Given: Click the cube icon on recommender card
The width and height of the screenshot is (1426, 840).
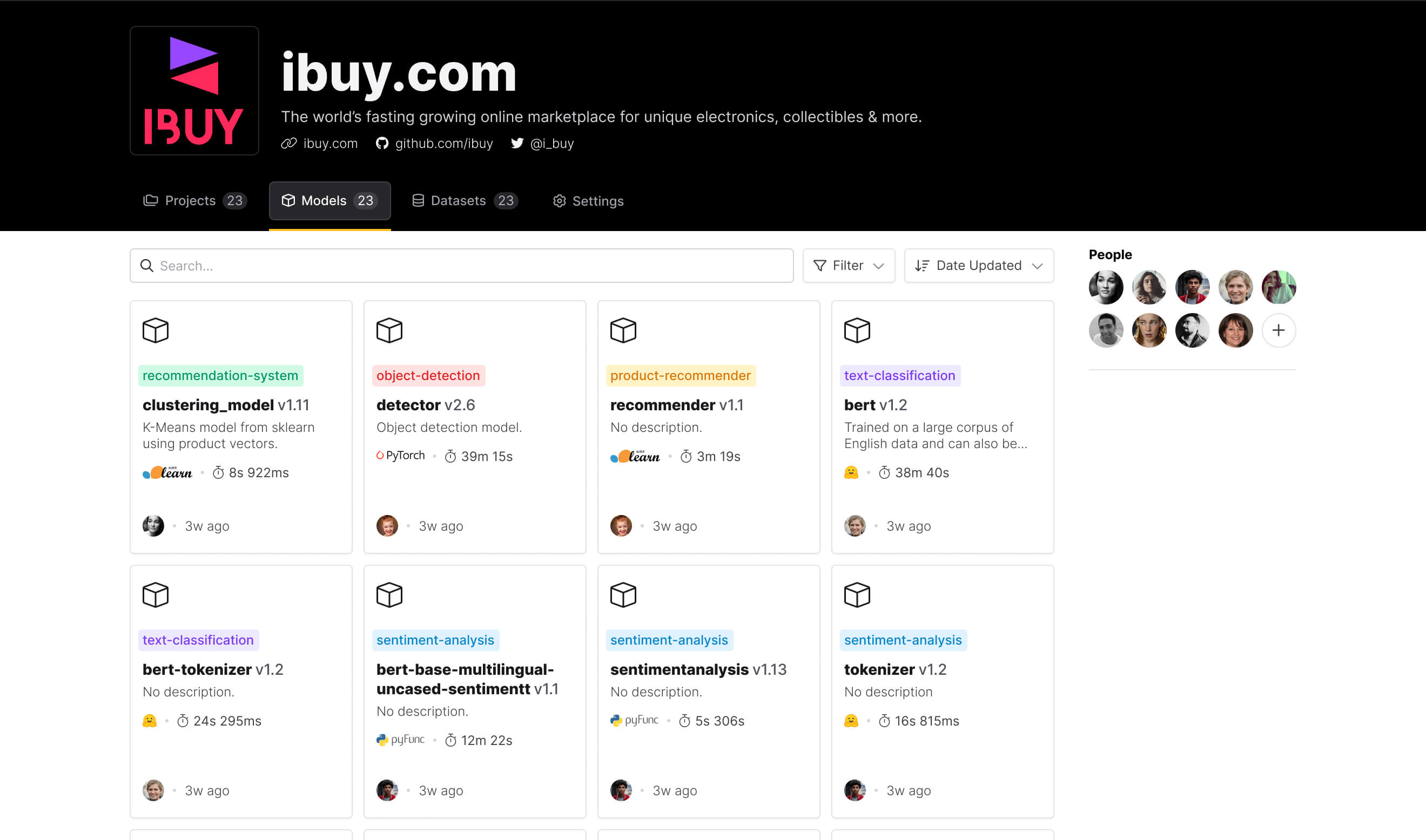Looking at the screenshot, I should 623,330.
